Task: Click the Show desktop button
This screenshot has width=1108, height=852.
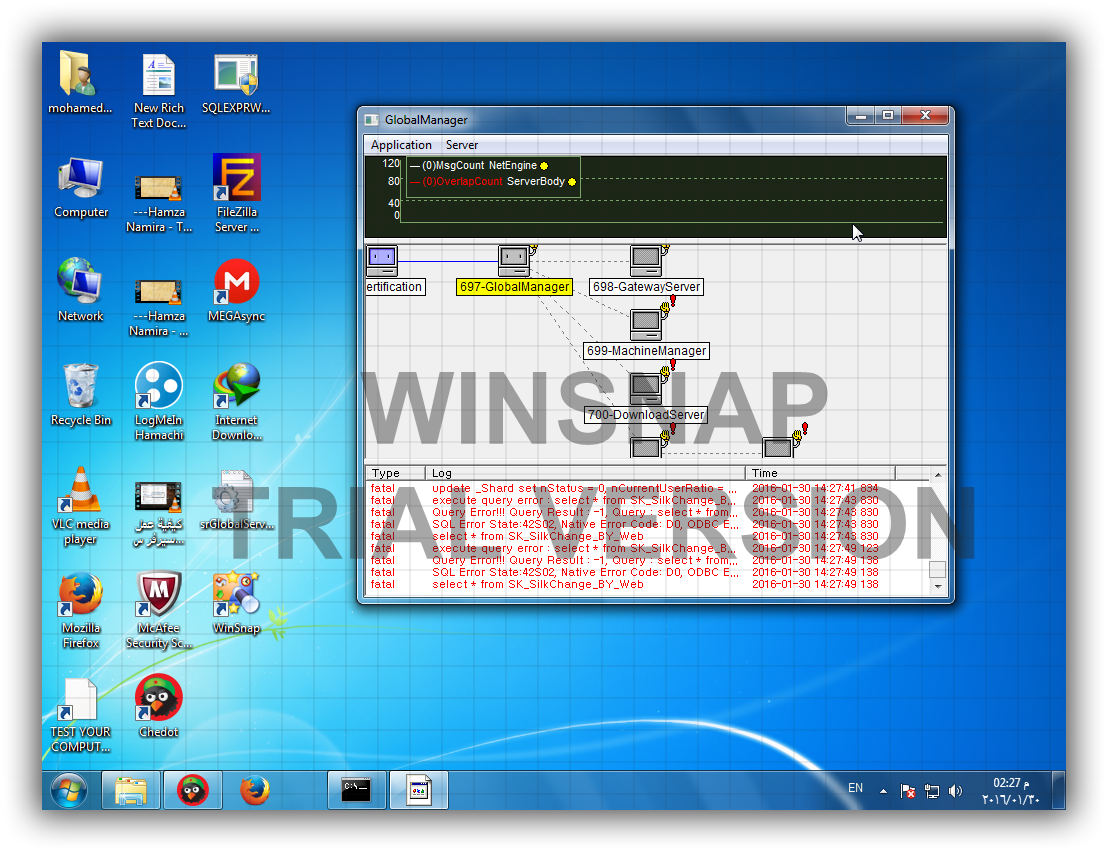Action: (x=1059, y=790)
